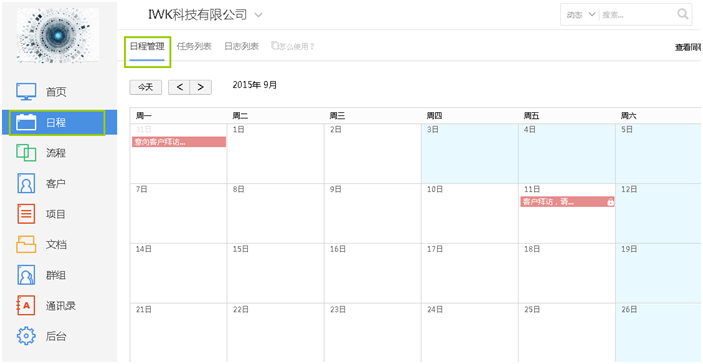Open the 通讯录 address book icon
The width and height of the screenshot is (703, 364).
(x=26, y=306)
